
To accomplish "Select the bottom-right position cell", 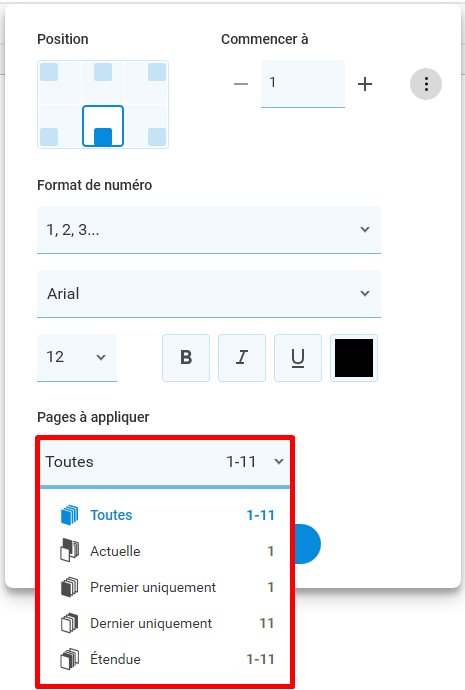I will point(146,126).
